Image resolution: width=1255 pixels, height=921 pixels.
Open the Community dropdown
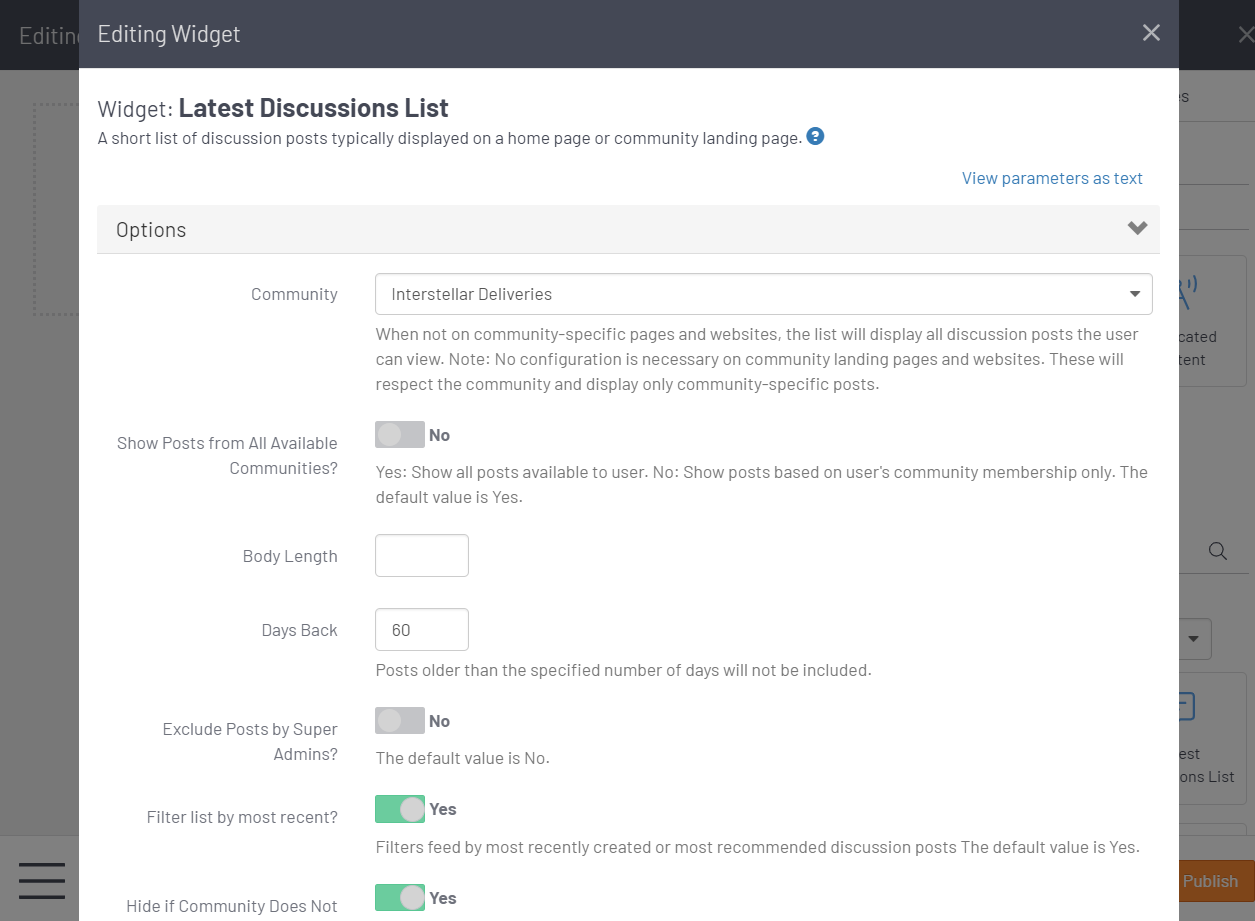[x=763, y=294]
